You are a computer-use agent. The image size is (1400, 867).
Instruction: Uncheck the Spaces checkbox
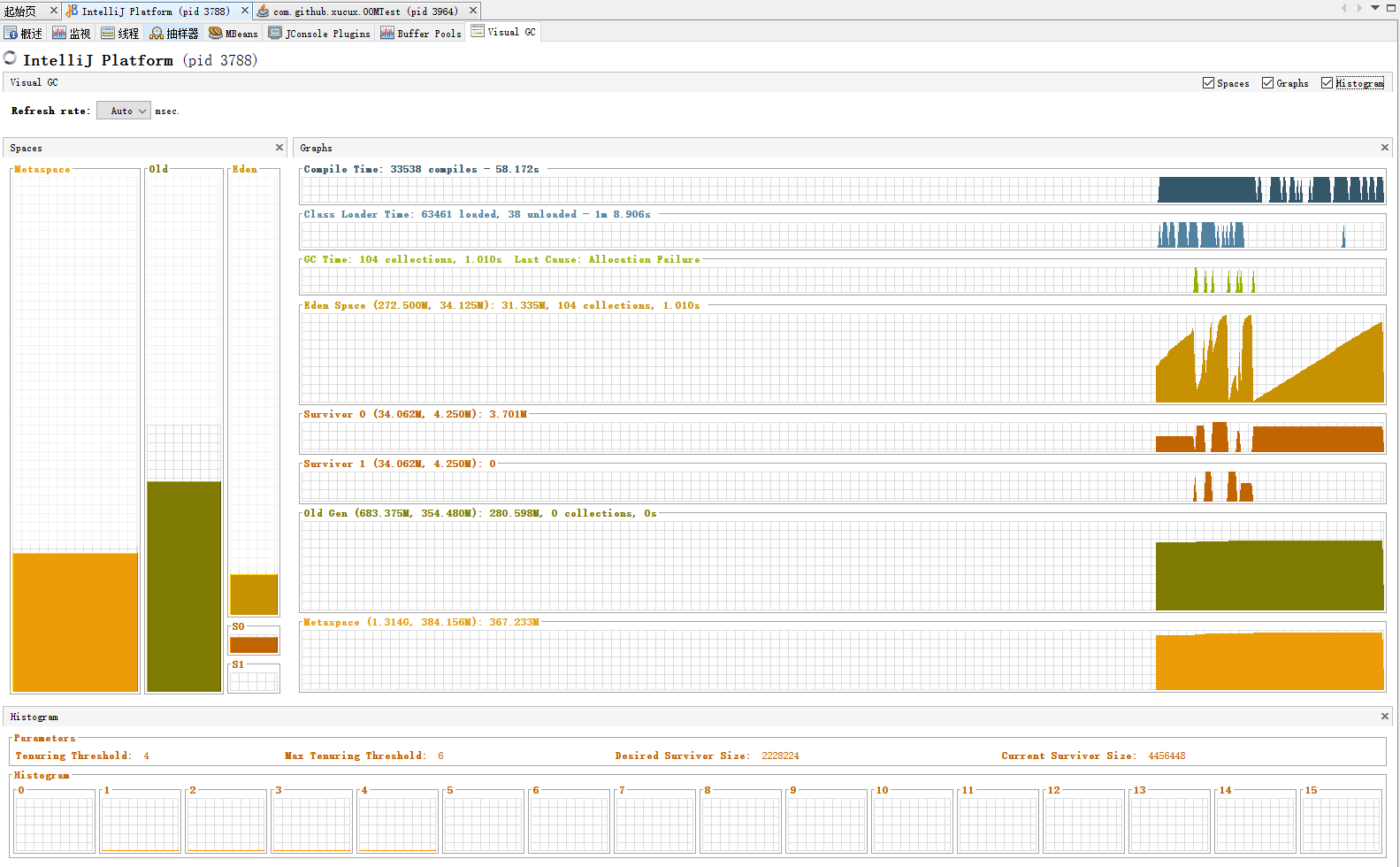coord(1208,83)
